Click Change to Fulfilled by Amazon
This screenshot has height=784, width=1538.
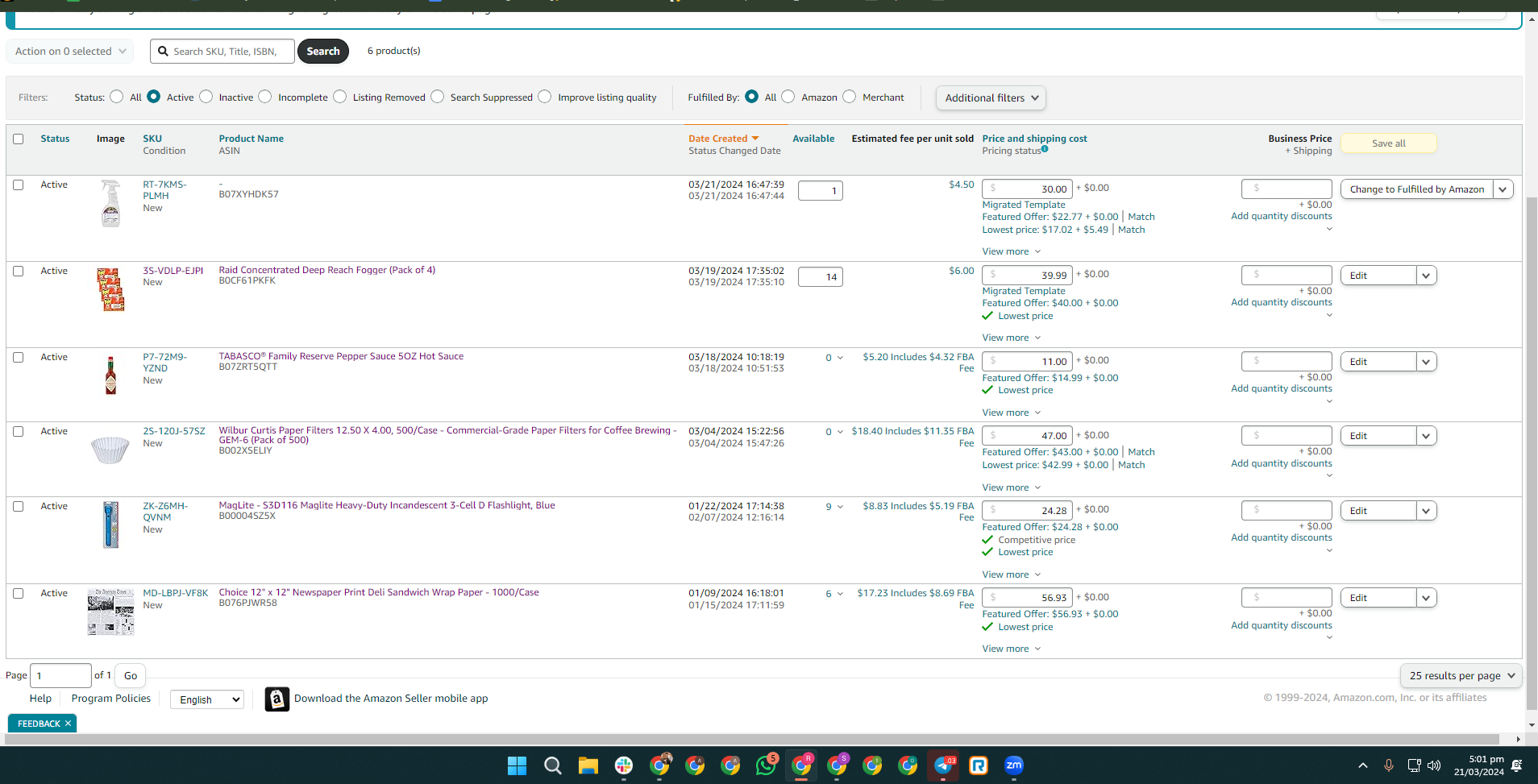click(x=1416, y=189)
